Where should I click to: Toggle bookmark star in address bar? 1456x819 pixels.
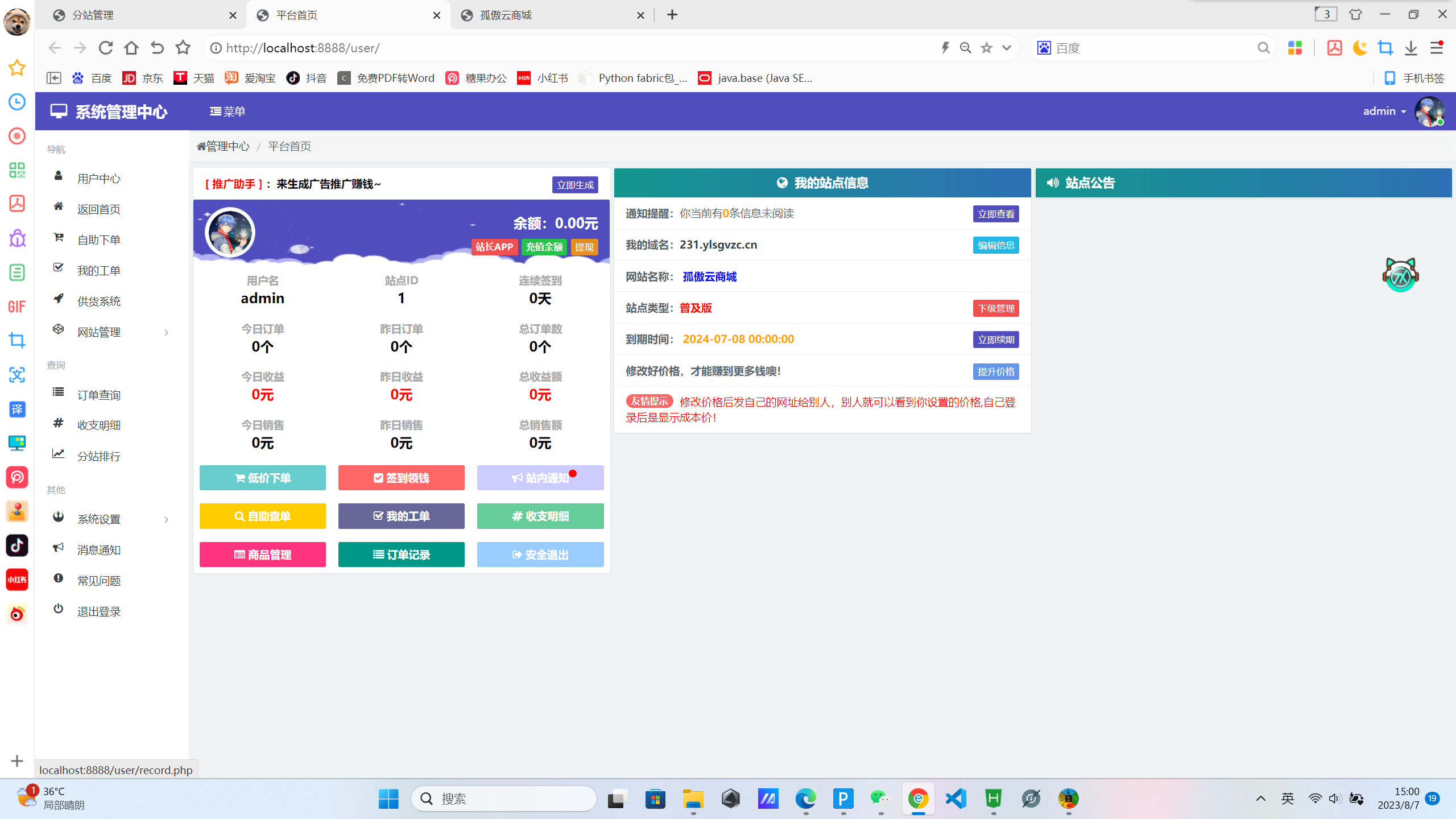987,48
